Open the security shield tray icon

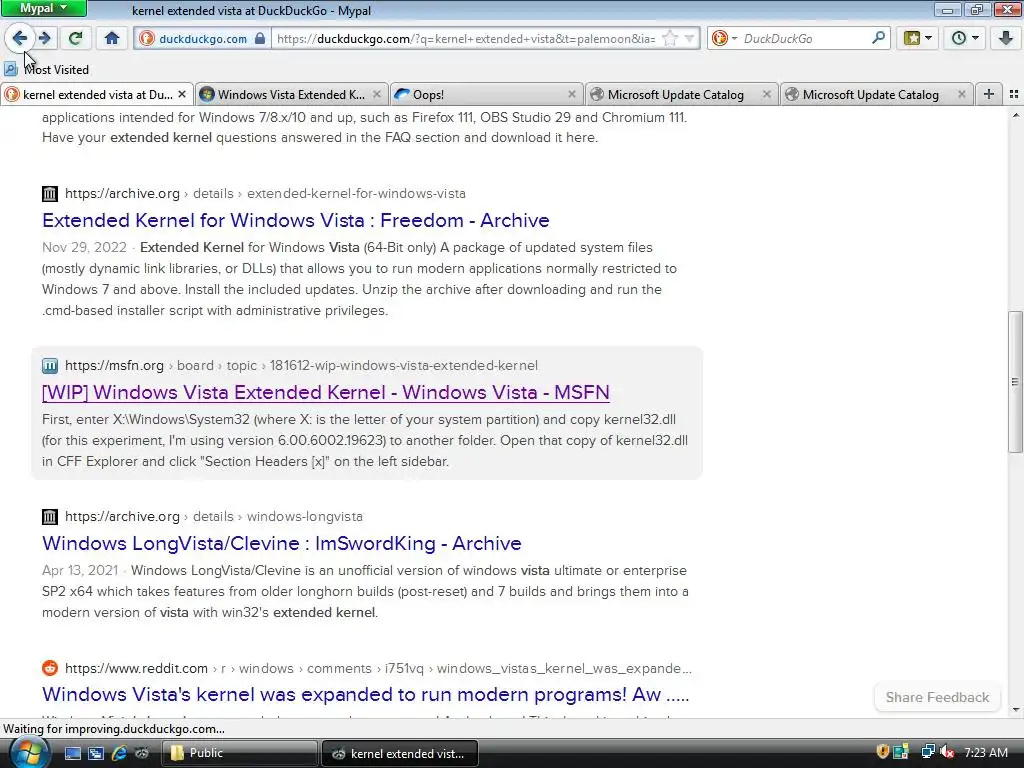click(882, 752)
